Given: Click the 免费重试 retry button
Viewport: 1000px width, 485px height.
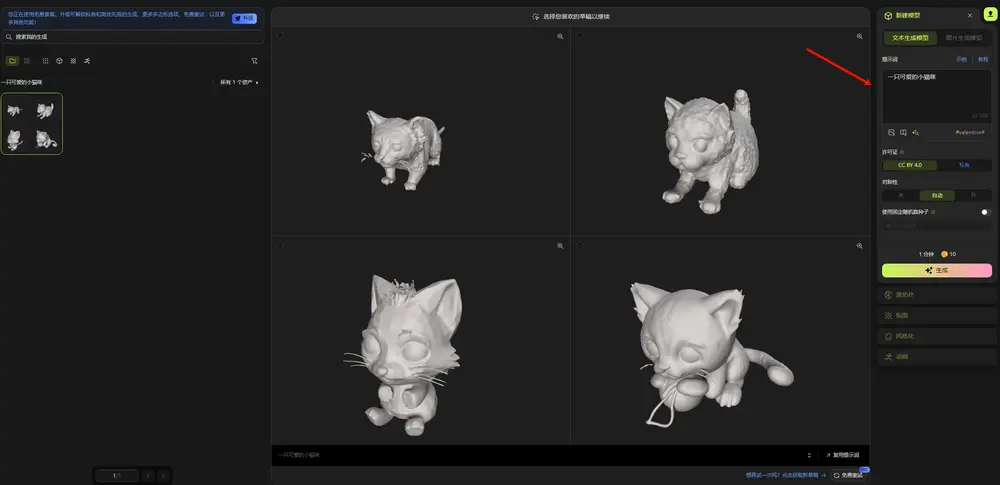Looking at the screenshot, I should point(850,475).
